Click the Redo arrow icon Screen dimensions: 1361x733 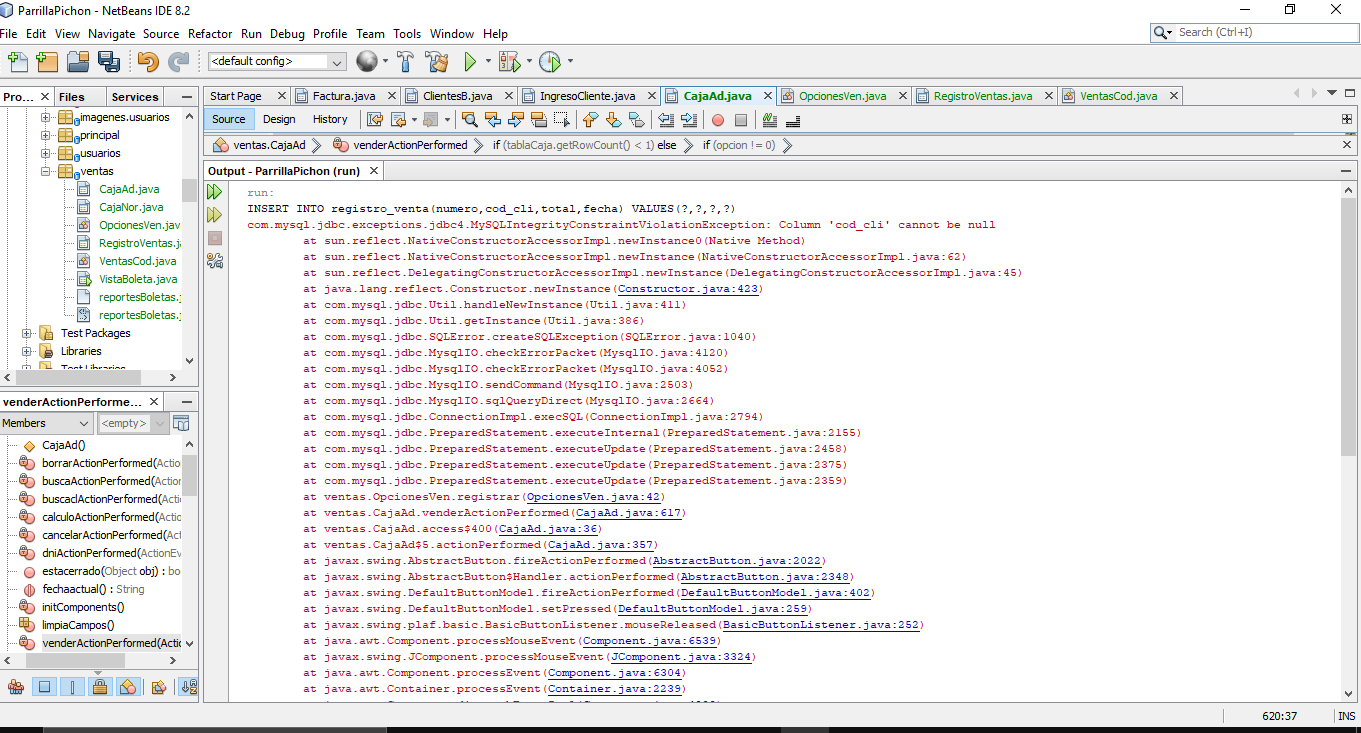click(x=178, y=62)
